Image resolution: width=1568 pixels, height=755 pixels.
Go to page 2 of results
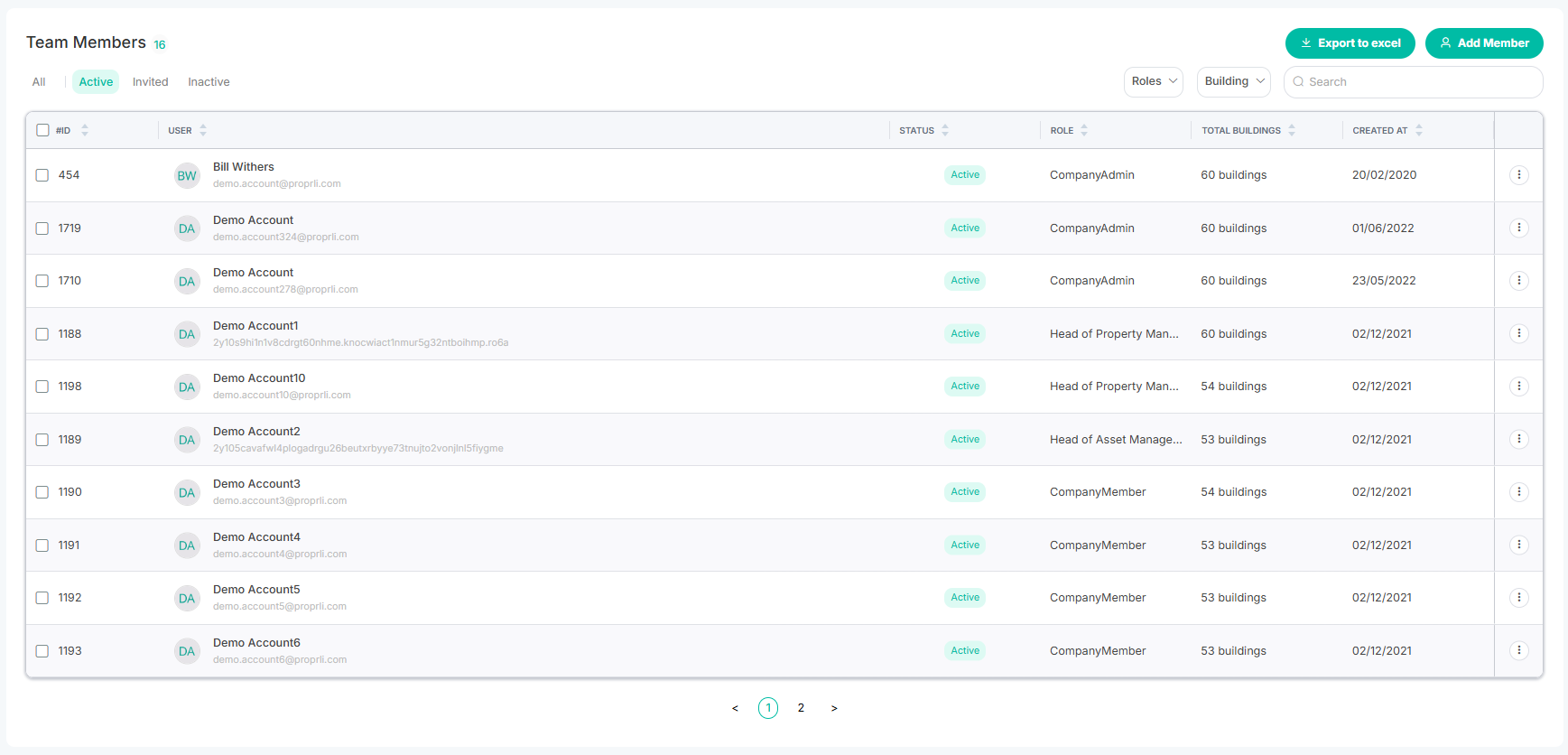tap(801, 708)
